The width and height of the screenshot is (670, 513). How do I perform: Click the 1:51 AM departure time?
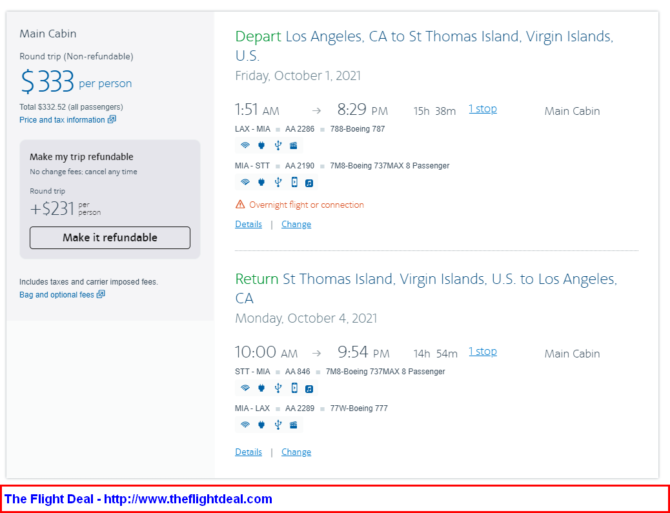[x=257, y=110]
